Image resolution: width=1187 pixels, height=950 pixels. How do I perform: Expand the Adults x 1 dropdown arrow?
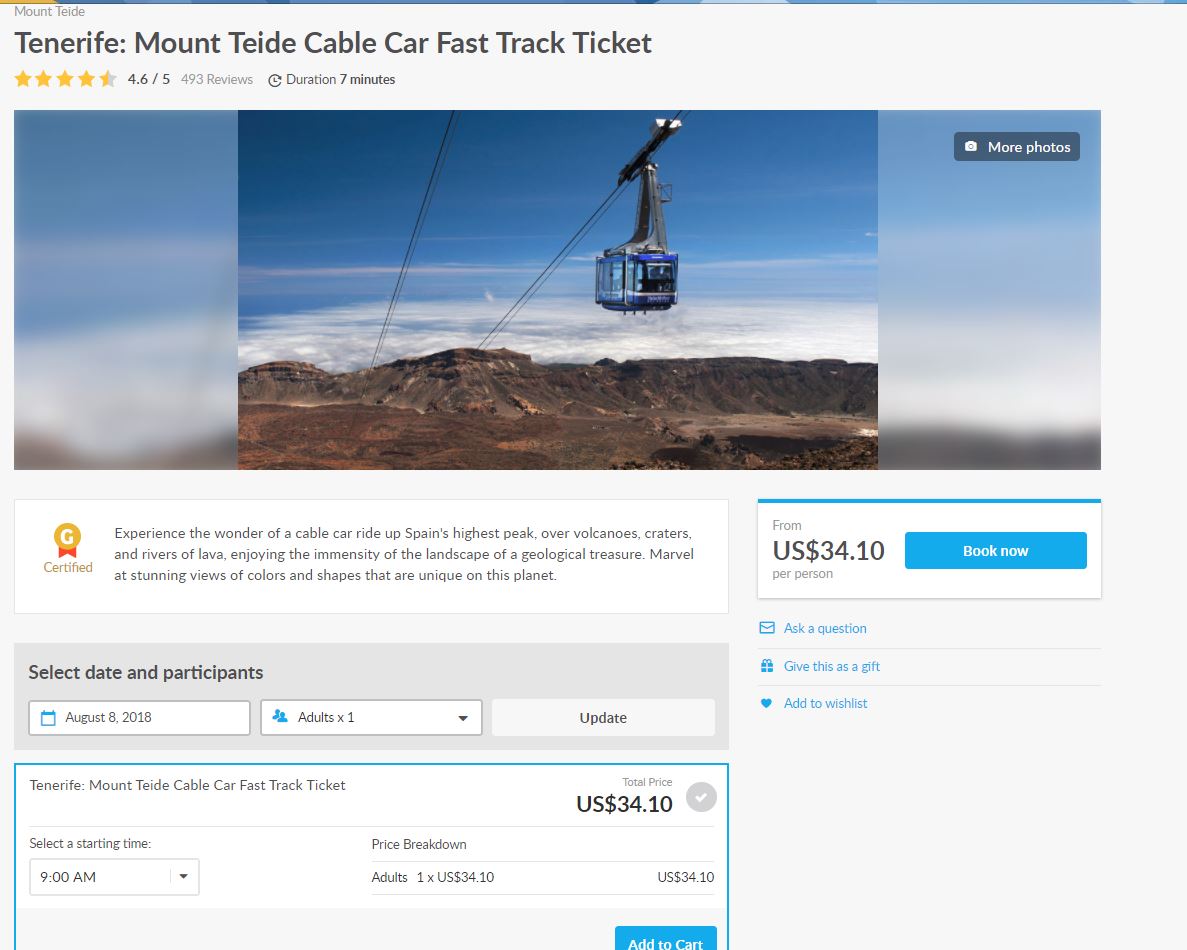pos(463,718)
